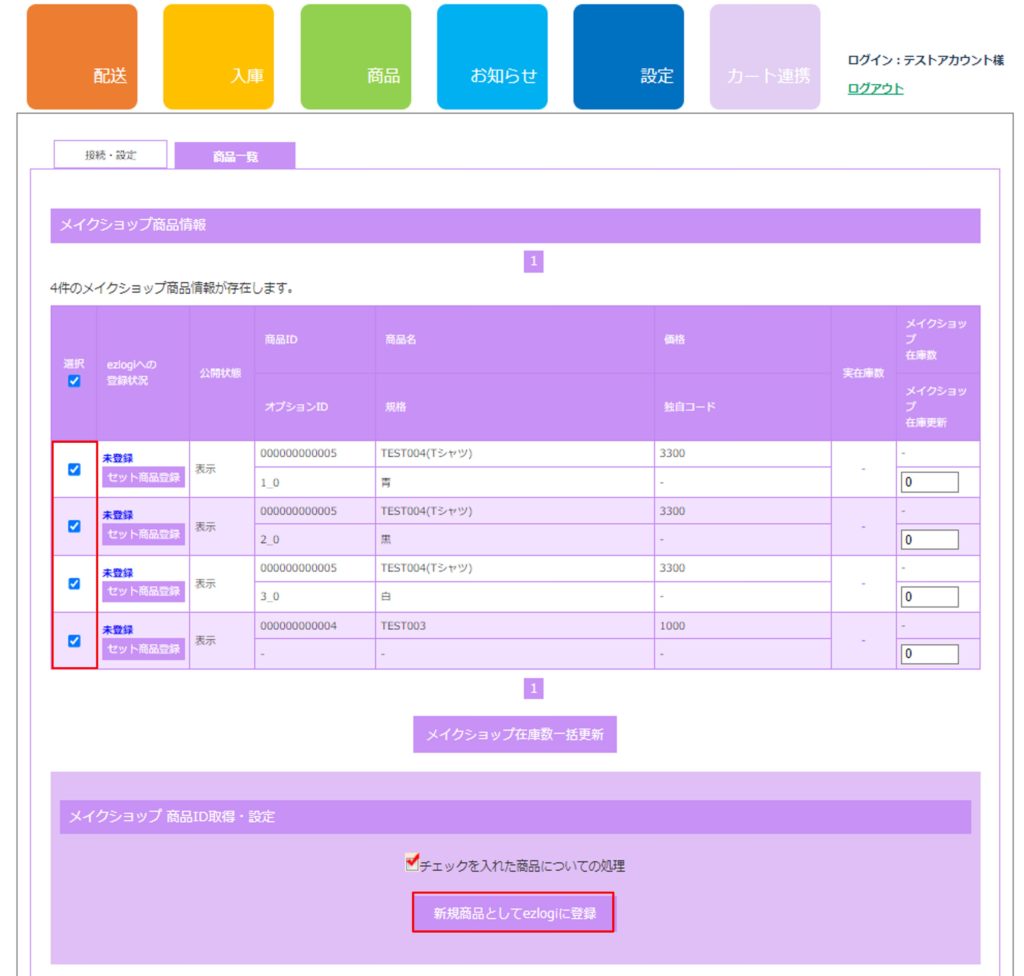Click セット商品登録 for the 3_0 白 row
The width and height of the screenshot is (1024, 976).
(143, 592)
